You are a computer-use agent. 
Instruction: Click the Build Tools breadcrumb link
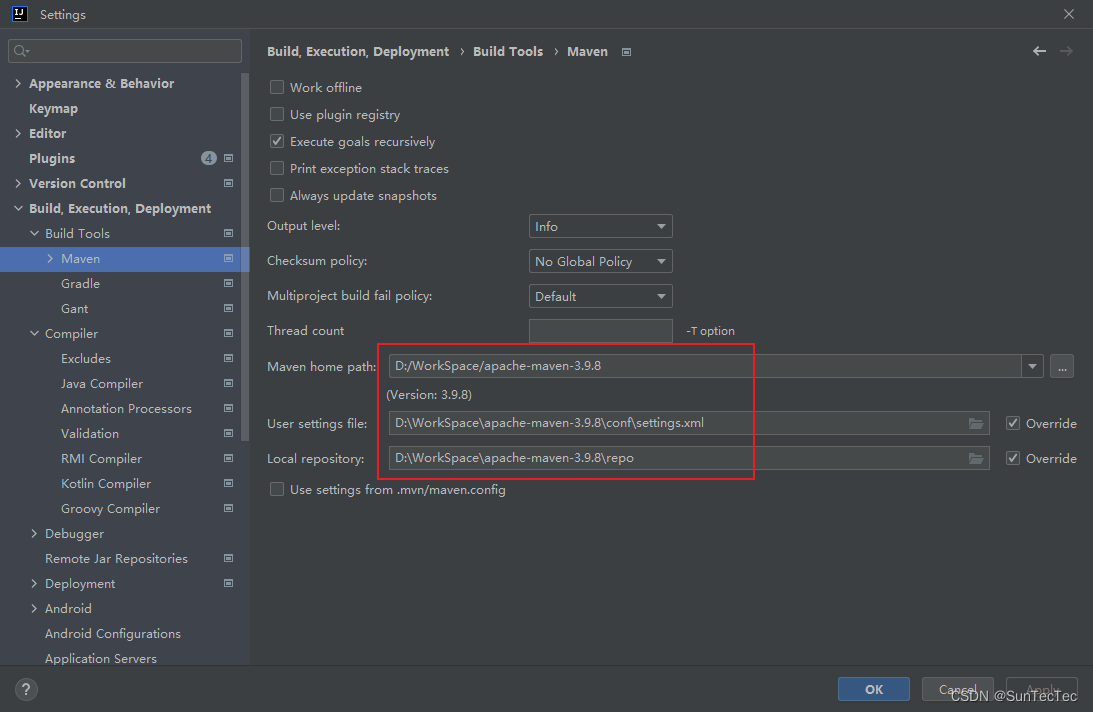[507, 52]
